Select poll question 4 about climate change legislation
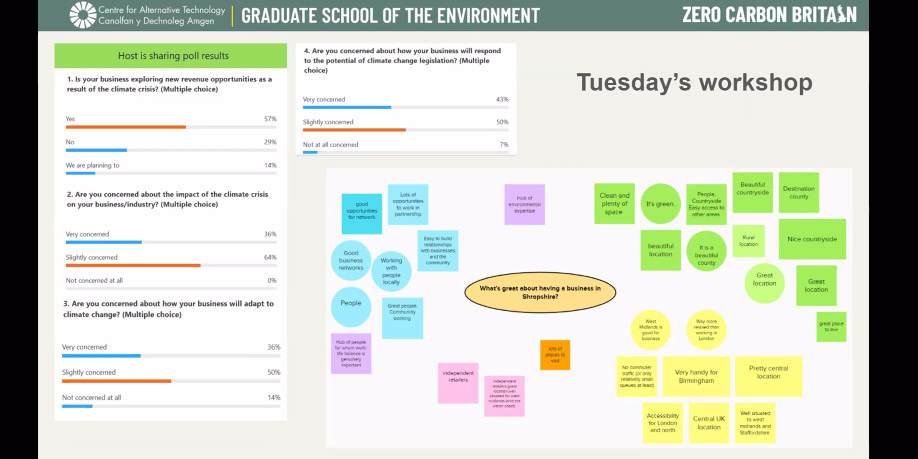This screenshot has height=459, width=918. (402, 60)
